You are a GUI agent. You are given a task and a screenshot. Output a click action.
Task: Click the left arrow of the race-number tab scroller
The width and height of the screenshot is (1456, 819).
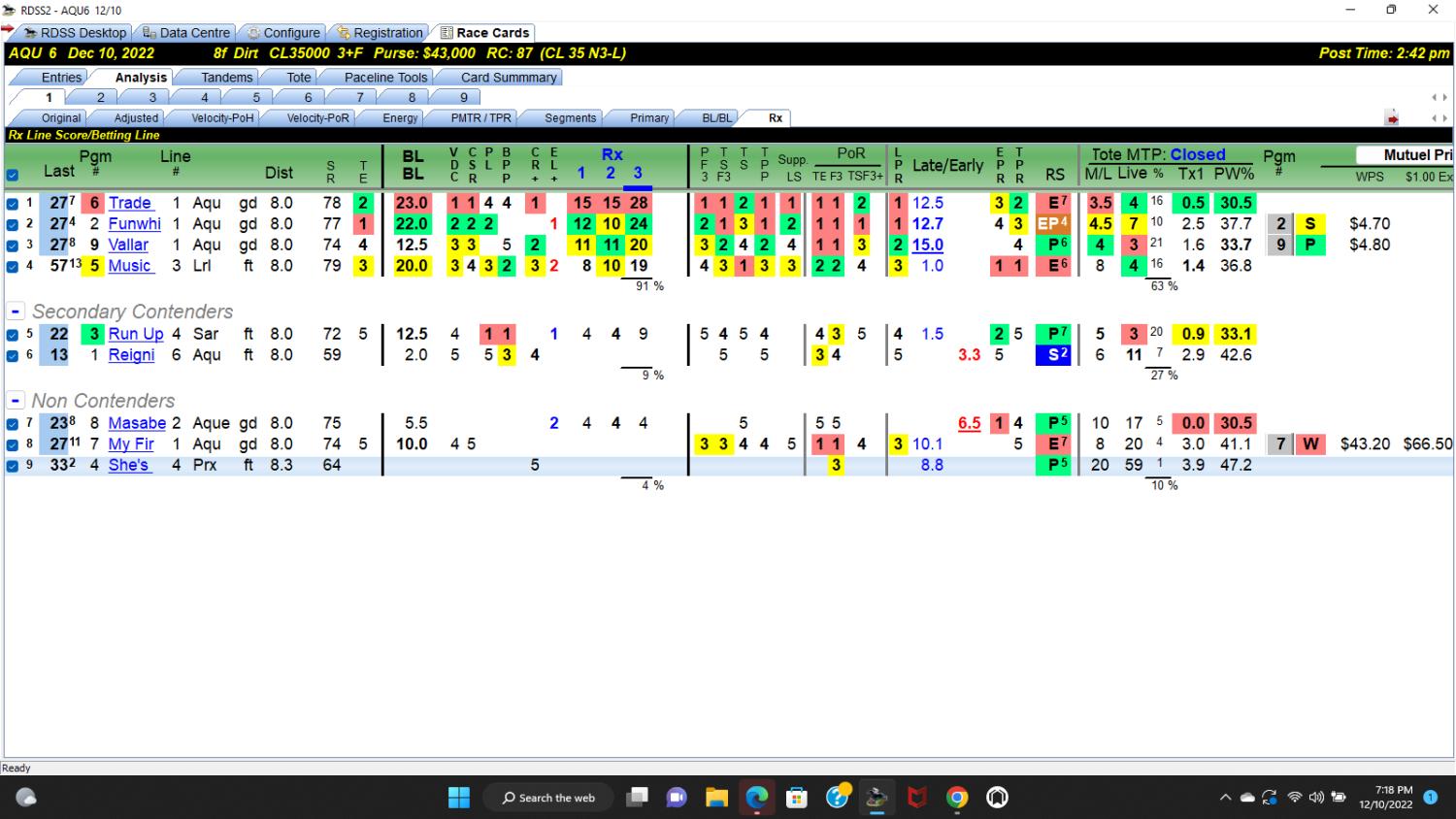pyautogui.click(x=1435, y=98)
